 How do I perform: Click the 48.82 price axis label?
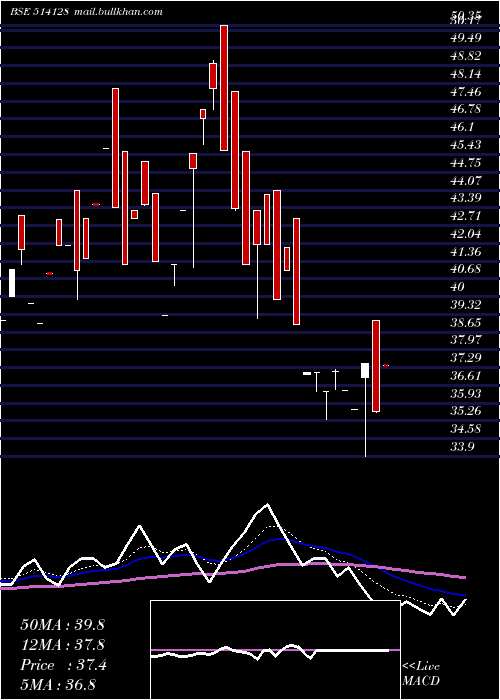pyautogui.click(x=466, y=56)
